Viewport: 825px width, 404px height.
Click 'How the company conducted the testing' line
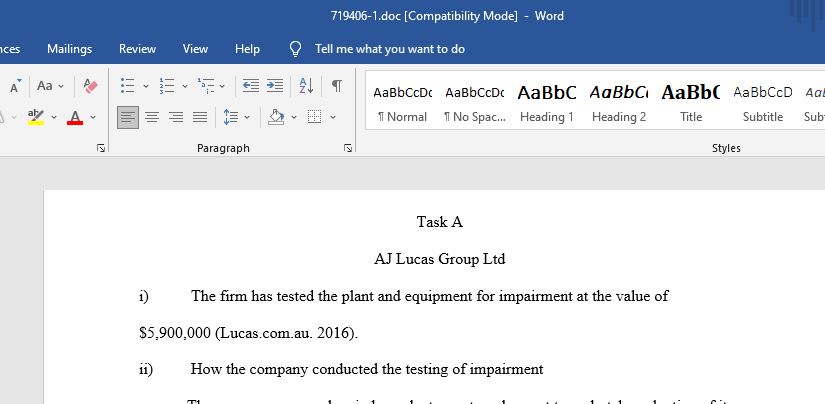pyautogui.click(x=367, y=369)
